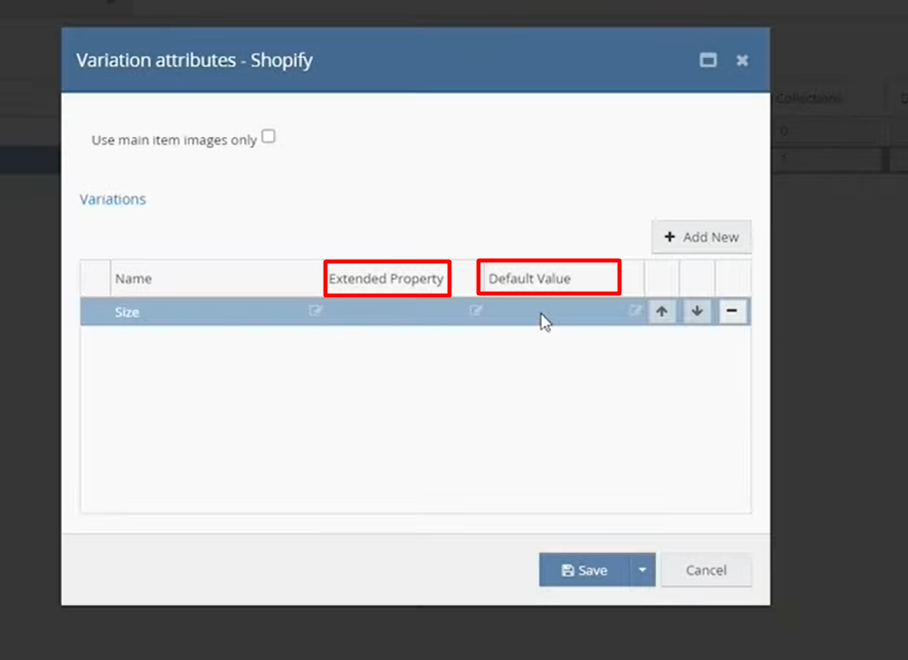Edit the Extended Property cell for Size

[475, 311]
